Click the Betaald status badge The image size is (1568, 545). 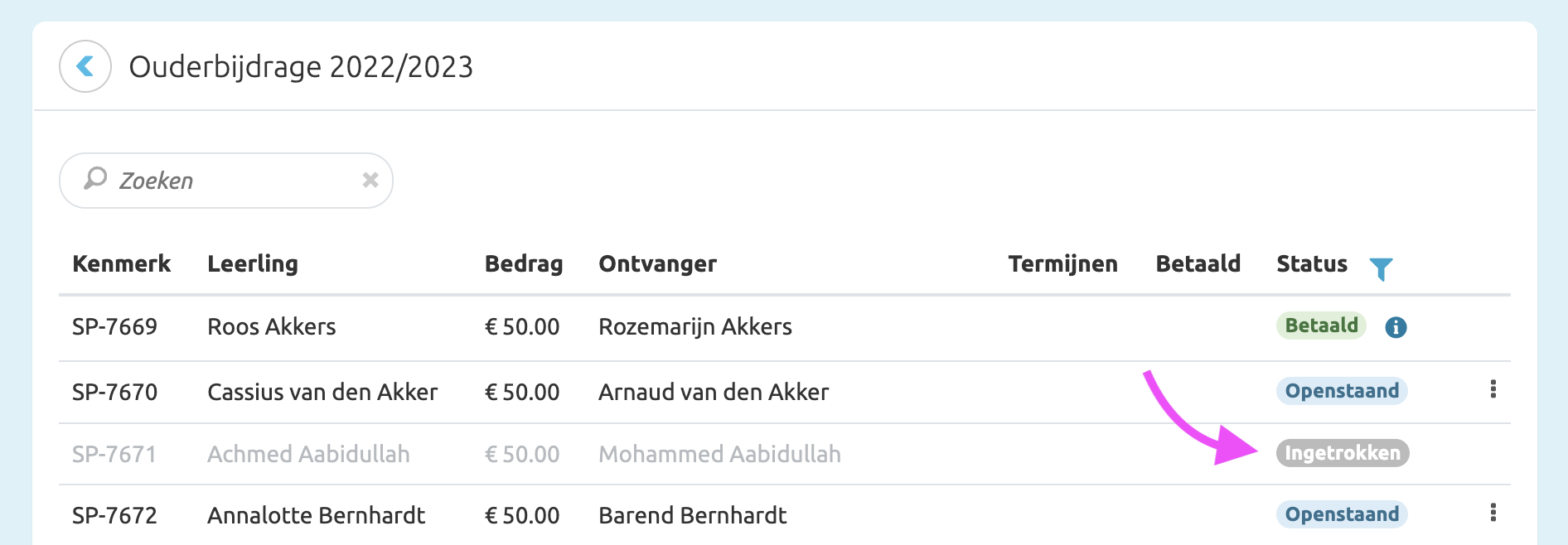pos(1320,326)
